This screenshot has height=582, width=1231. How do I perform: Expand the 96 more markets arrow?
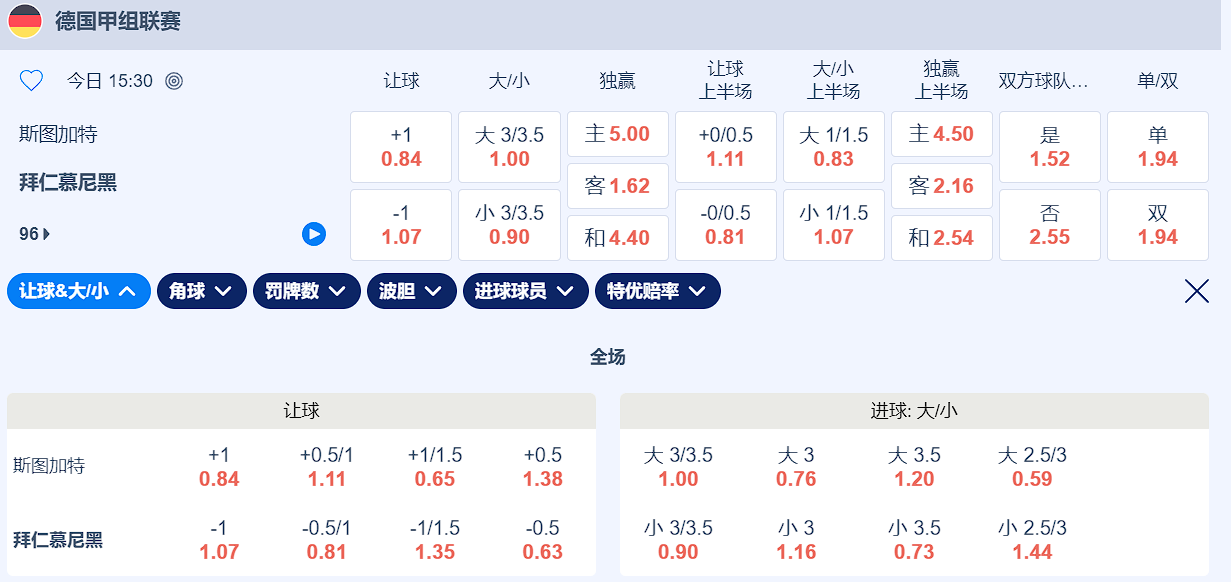(x=46, y=234)
